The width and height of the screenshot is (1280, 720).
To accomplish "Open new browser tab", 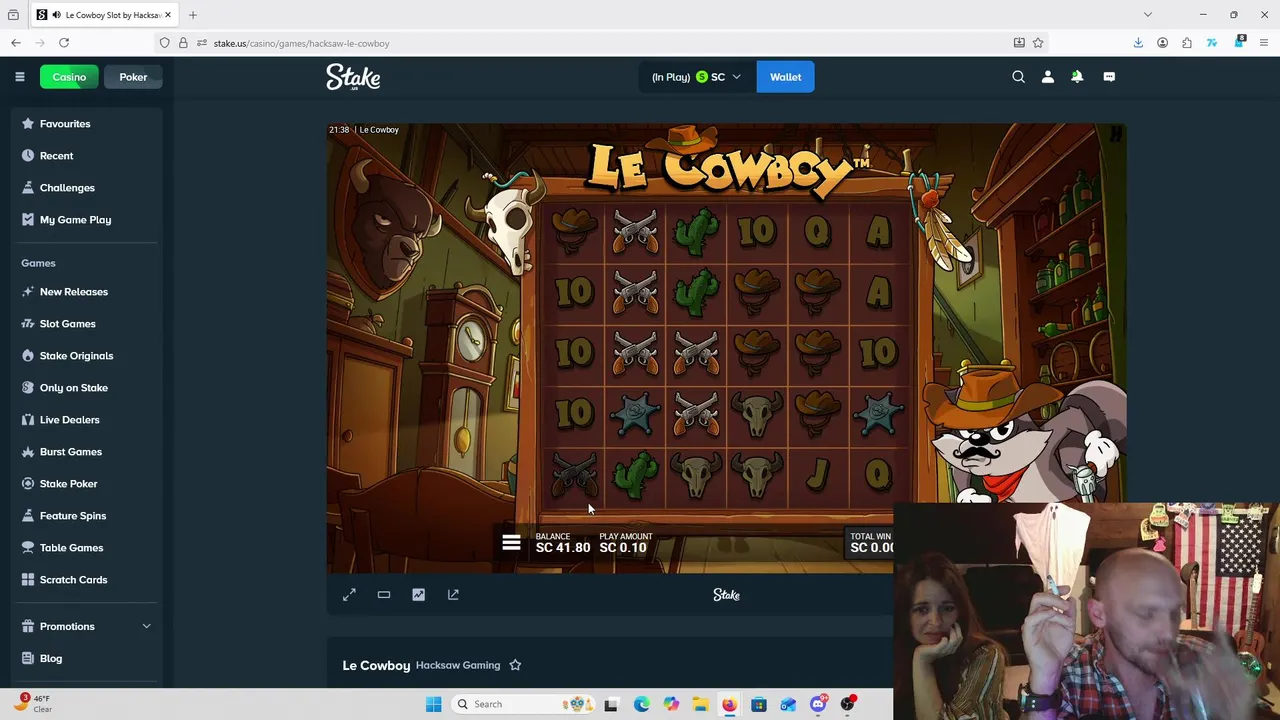I will coord(192,15).
